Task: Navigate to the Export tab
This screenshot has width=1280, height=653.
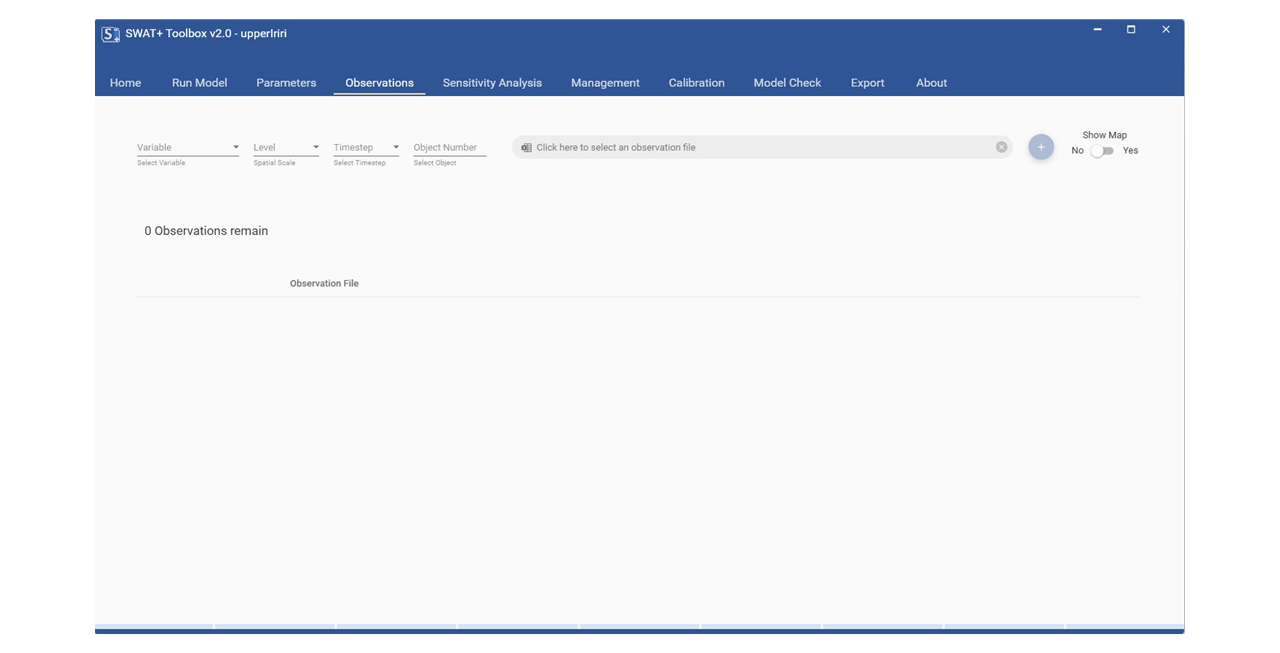Action: (867, 83)
